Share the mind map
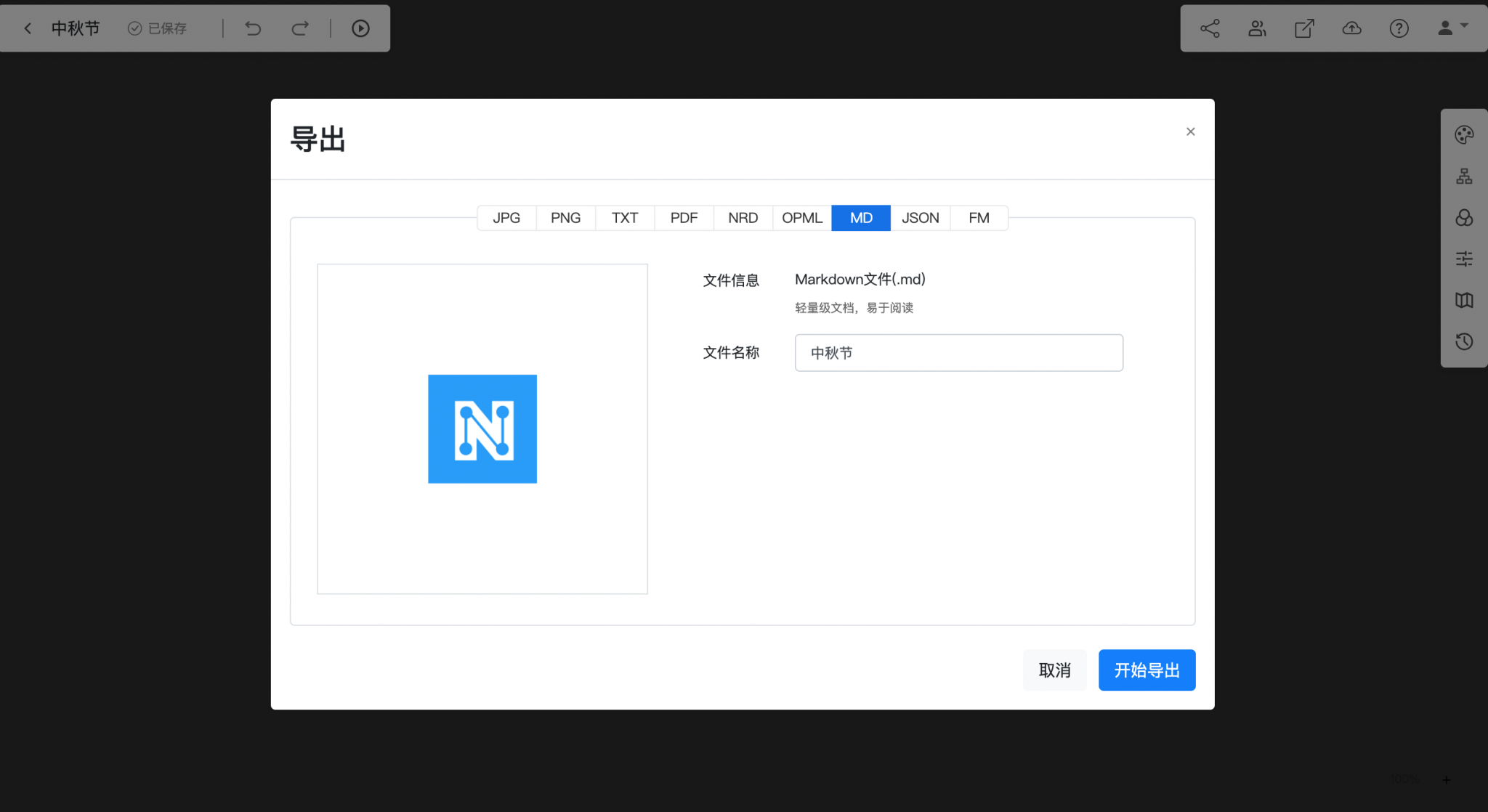This screenshot has width=1488, height=812. (1209, 28)
